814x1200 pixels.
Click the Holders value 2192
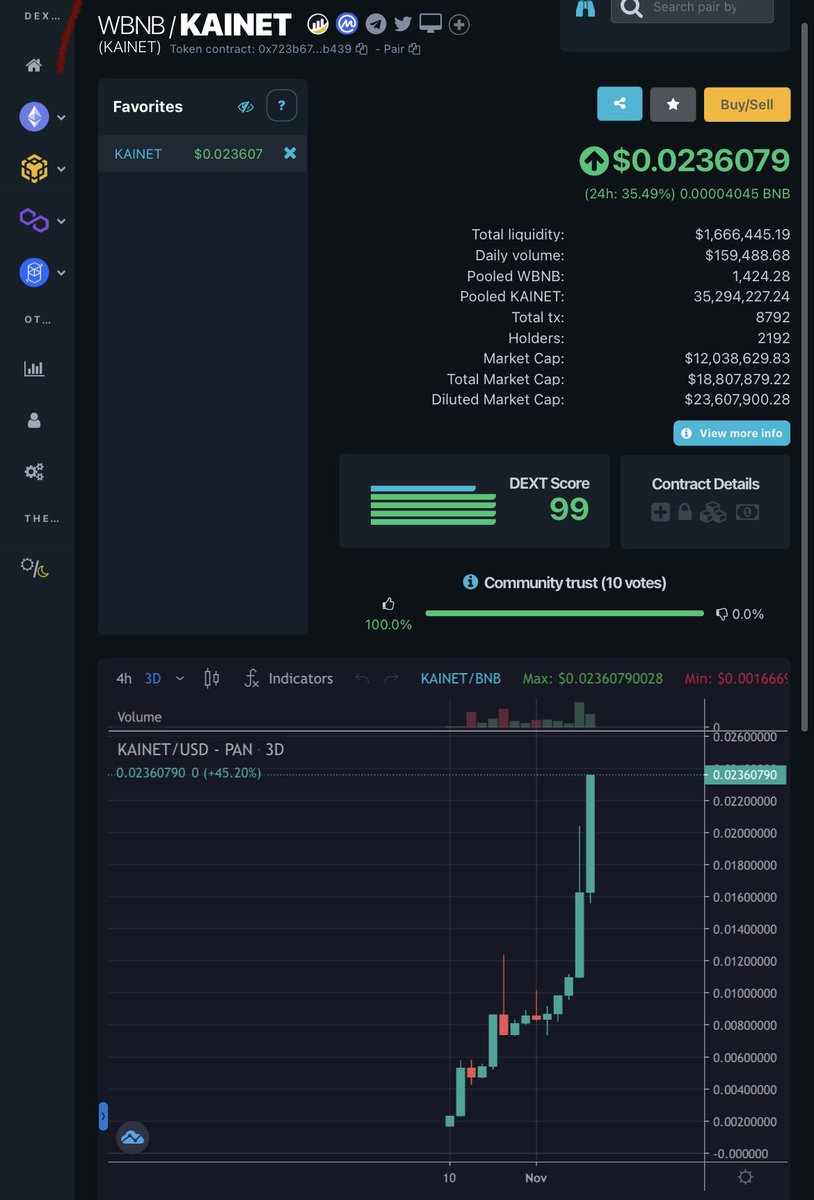pos(773,338)
